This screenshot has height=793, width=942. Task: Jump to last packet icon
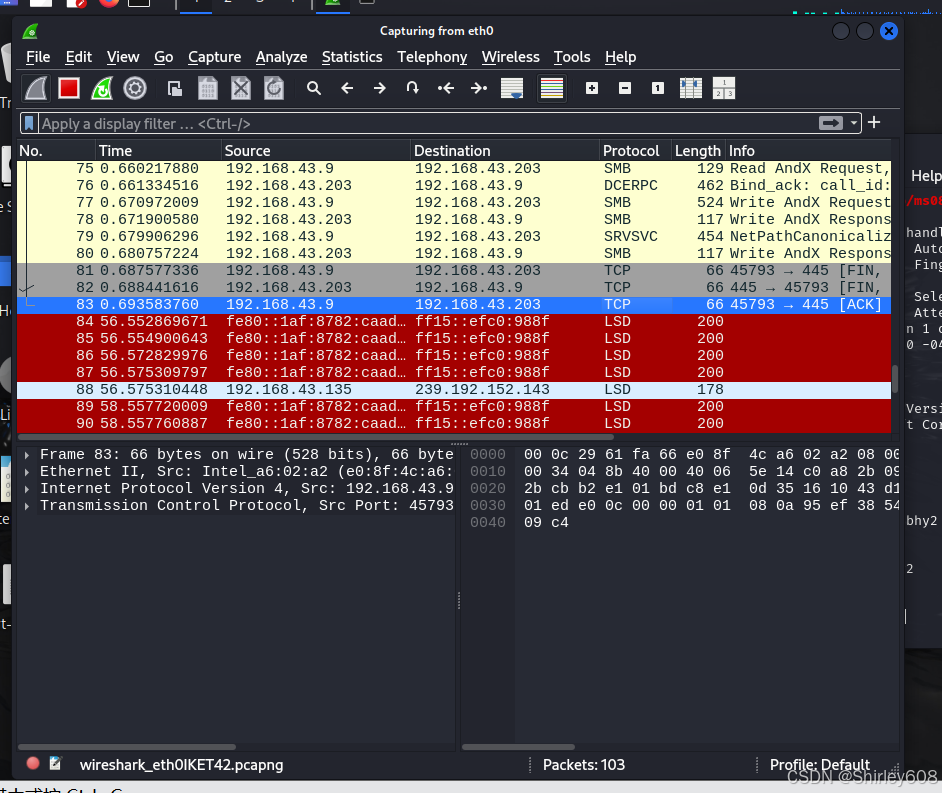click(x=479, y=89)
